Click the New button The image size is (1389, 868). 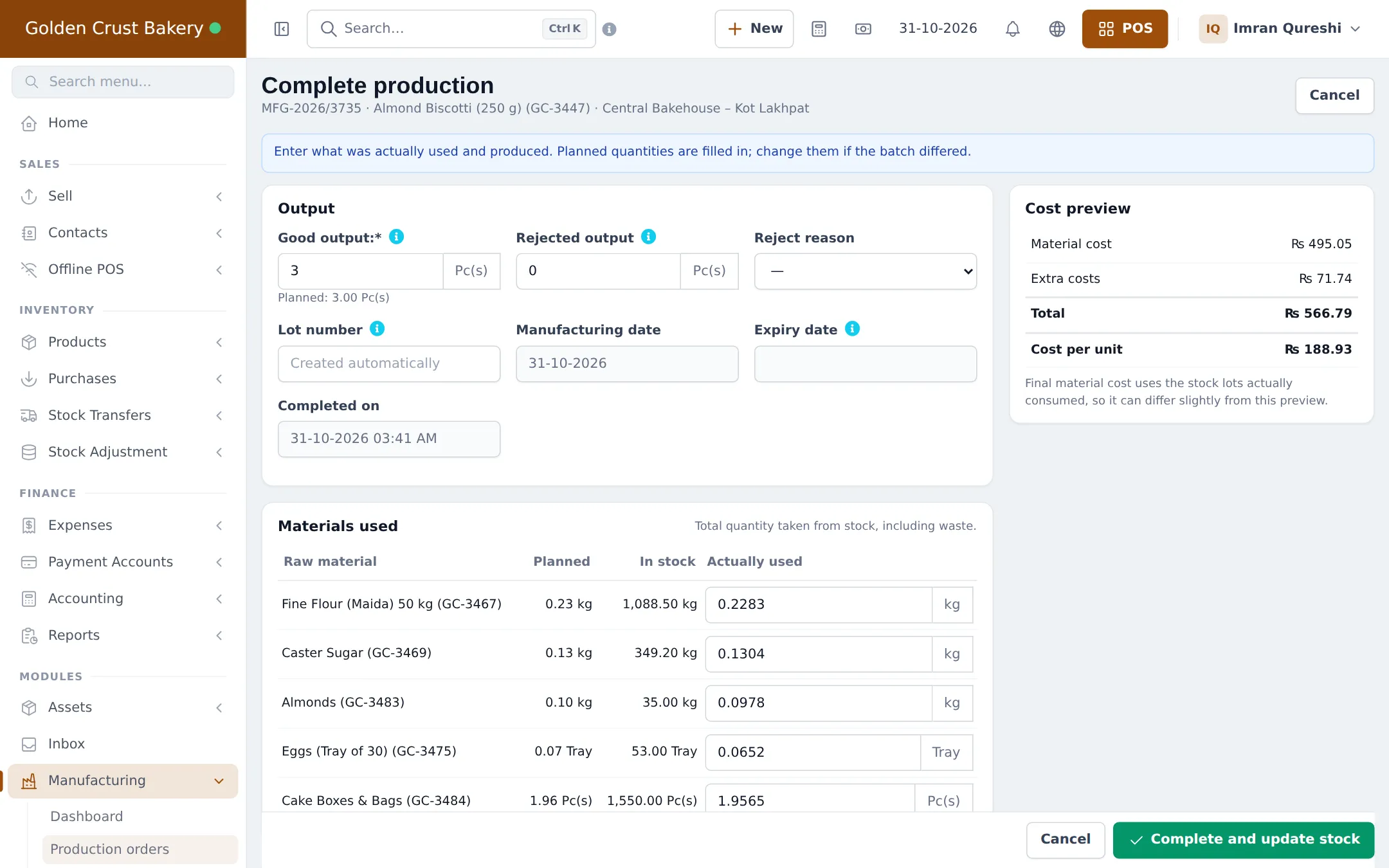[x=754, y=29]
